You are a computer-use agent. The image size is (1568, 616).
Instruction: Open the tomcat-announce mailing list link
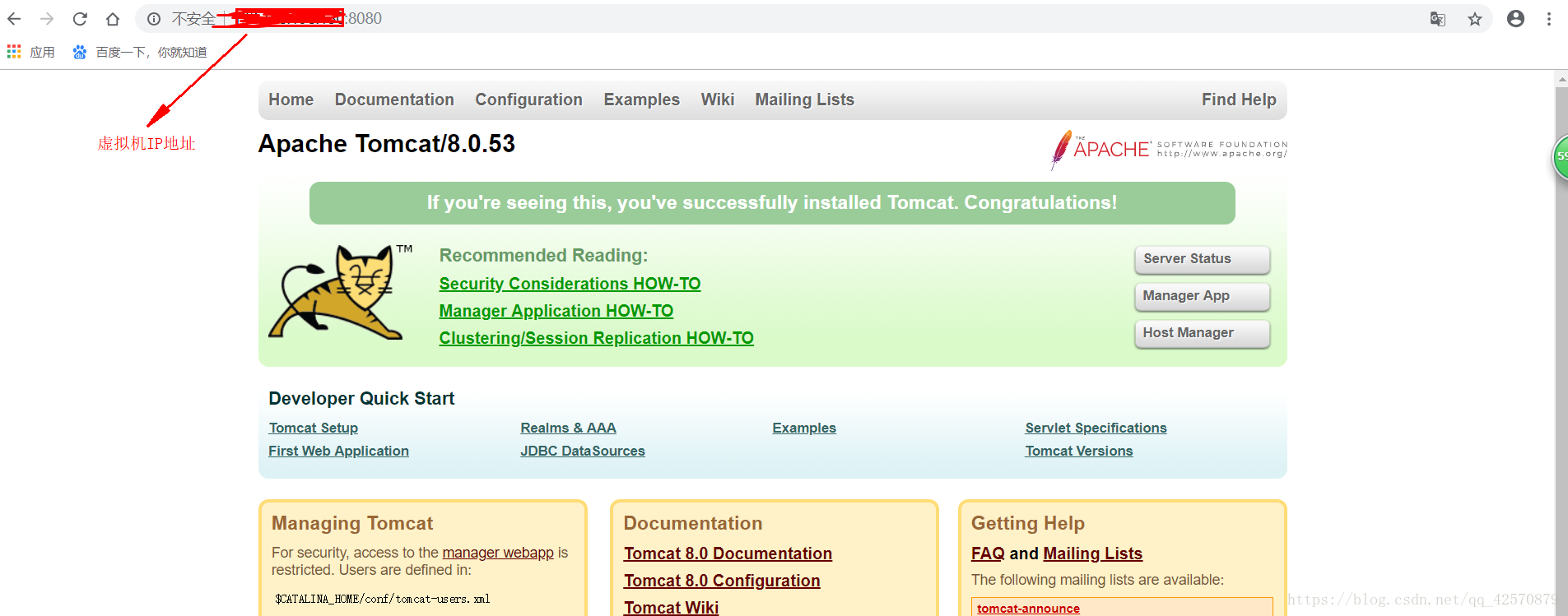point(1028,609)
